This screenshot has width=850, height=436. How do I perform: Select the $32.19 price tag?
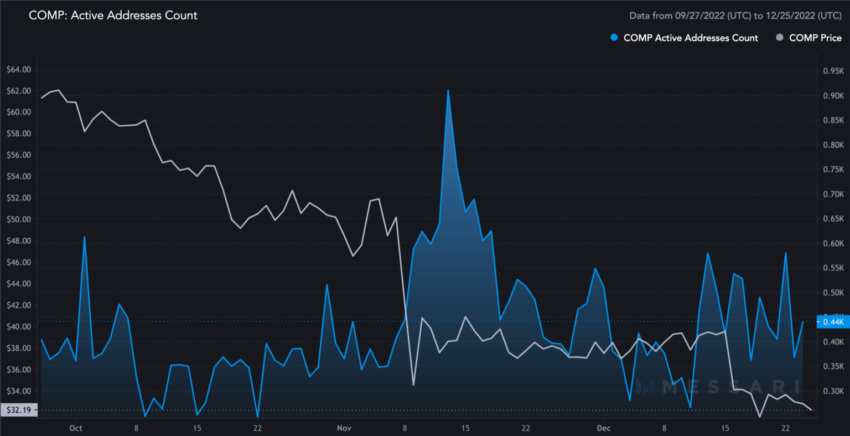click(19, 410)
